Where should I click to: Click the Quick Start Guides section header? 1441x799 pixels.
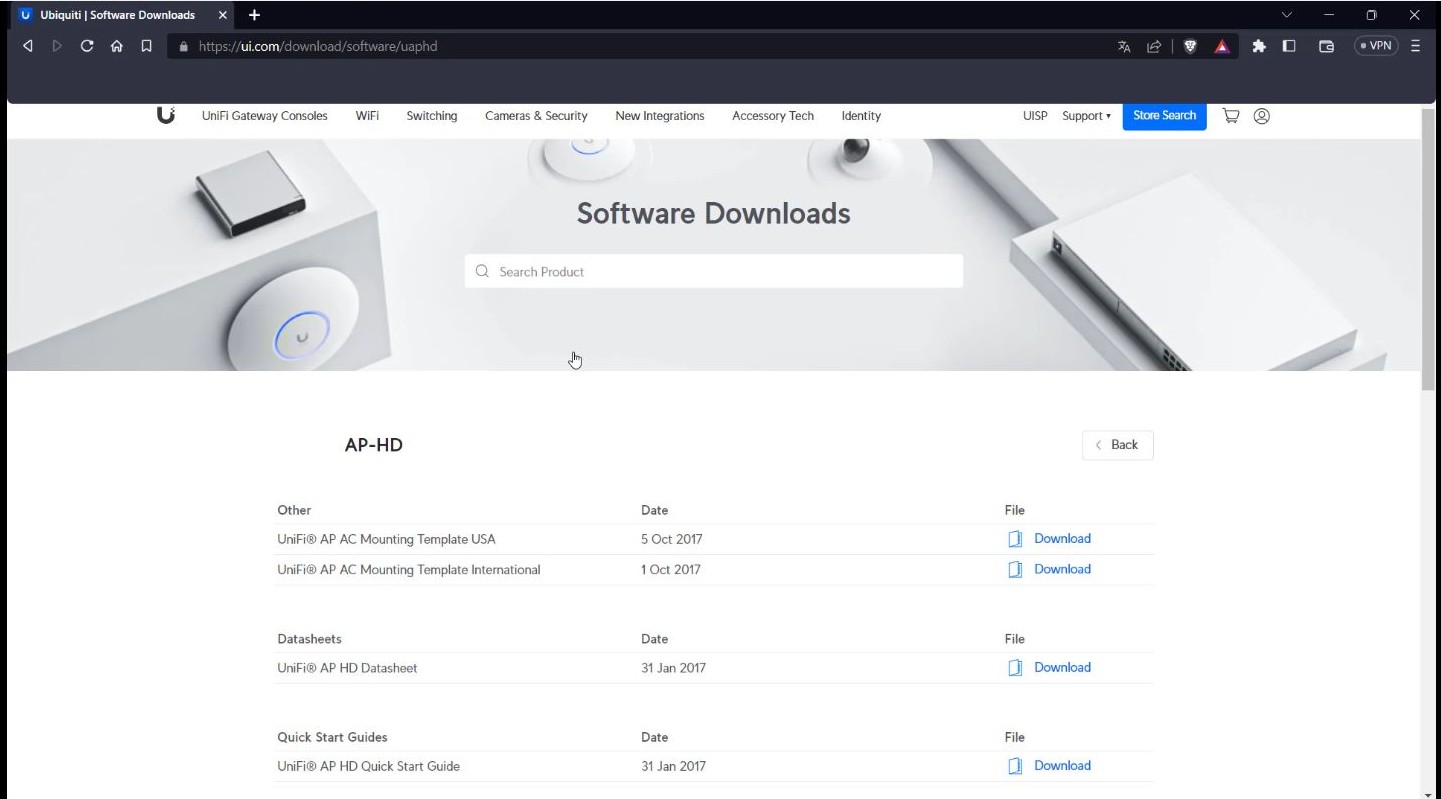click(x=332, y=737)
